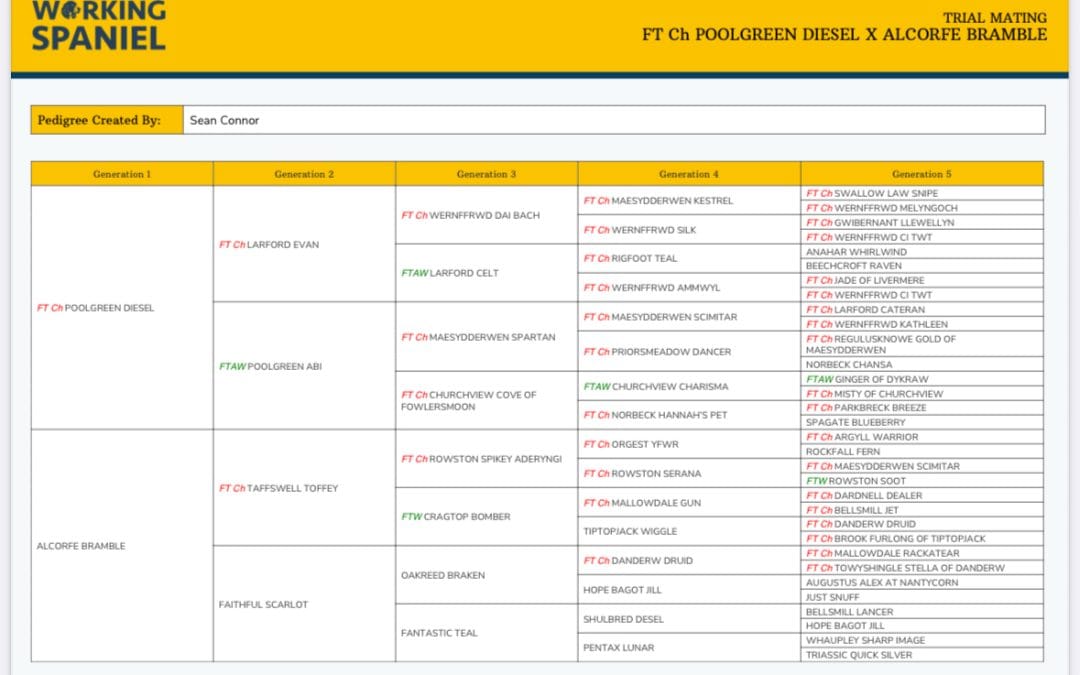Screen dimensions: 1080x675
Task: Click the Pedigree Created By name field
Action: [613, 120]
